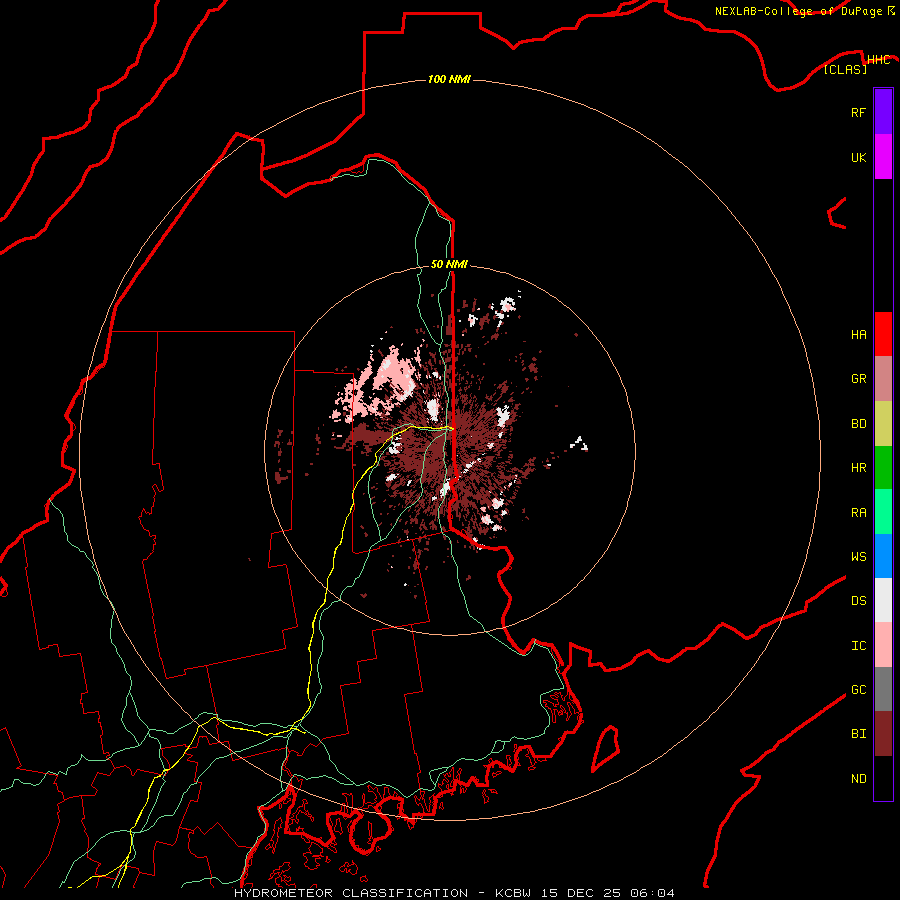Click the 50 NMI range ring label
The width and height of the screenshot is (900, 900).
click(x=449, y=264)
